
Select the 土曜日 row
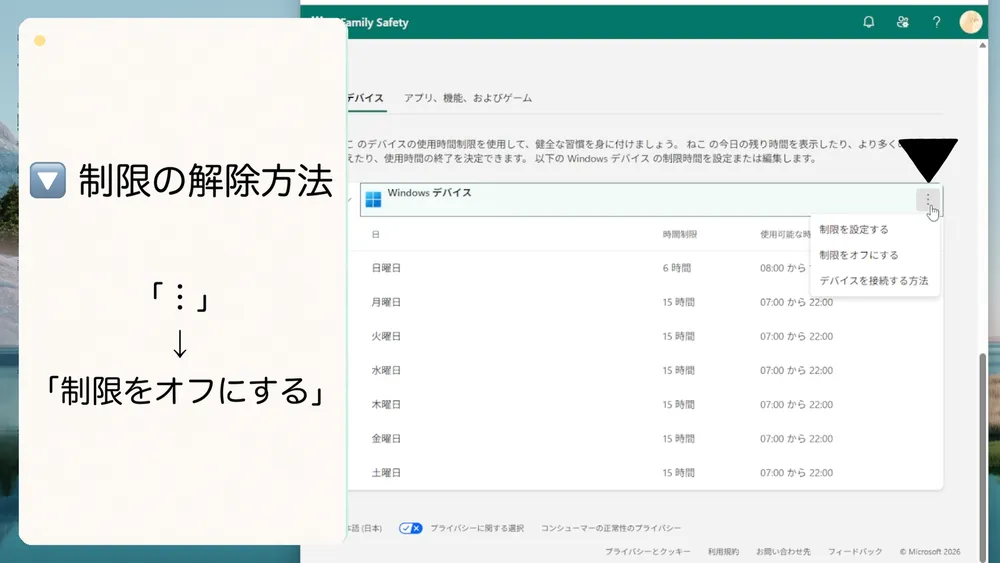click(644, 473)
